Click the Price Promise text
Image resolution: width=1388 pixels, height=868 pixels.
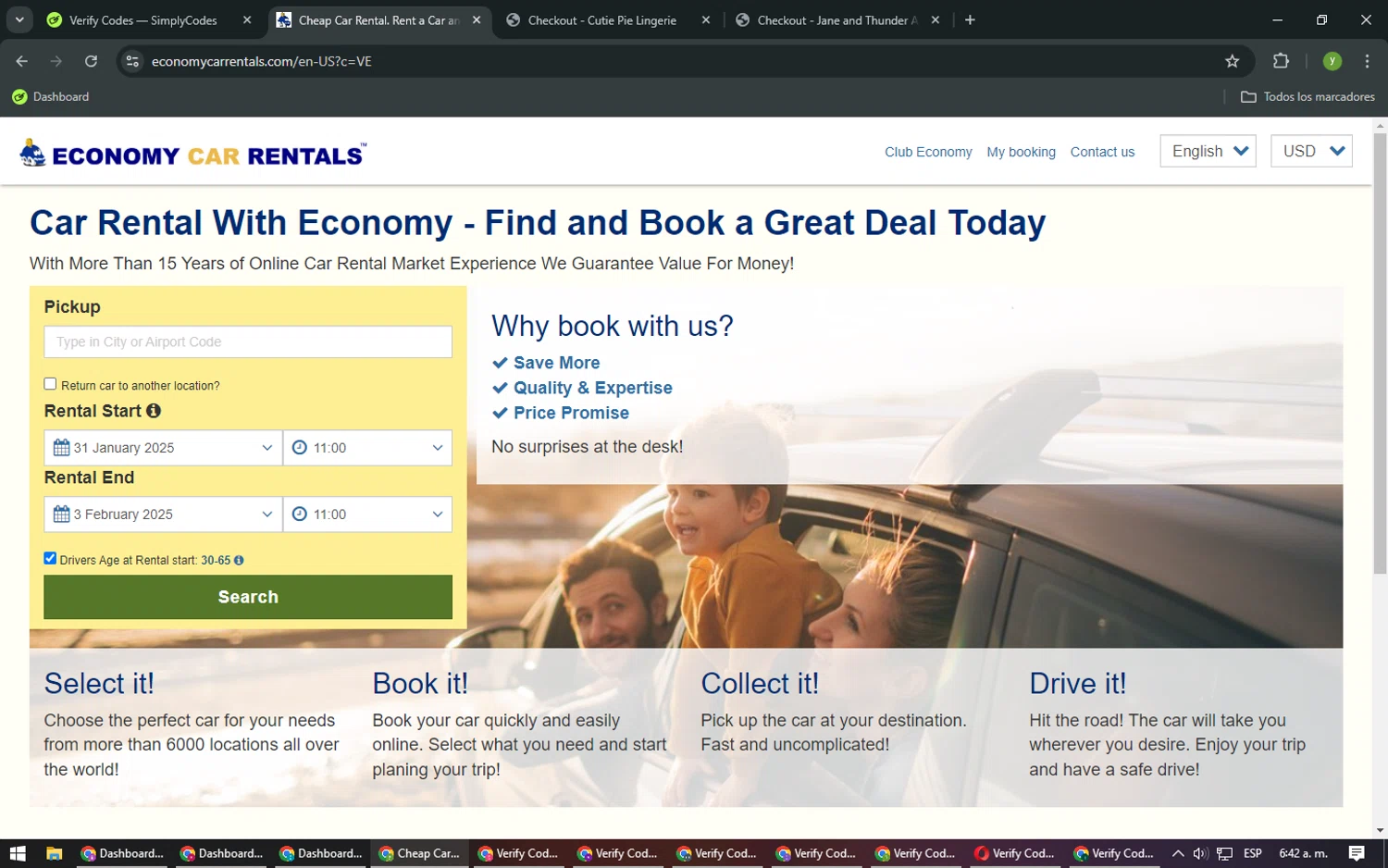[571, 413]
